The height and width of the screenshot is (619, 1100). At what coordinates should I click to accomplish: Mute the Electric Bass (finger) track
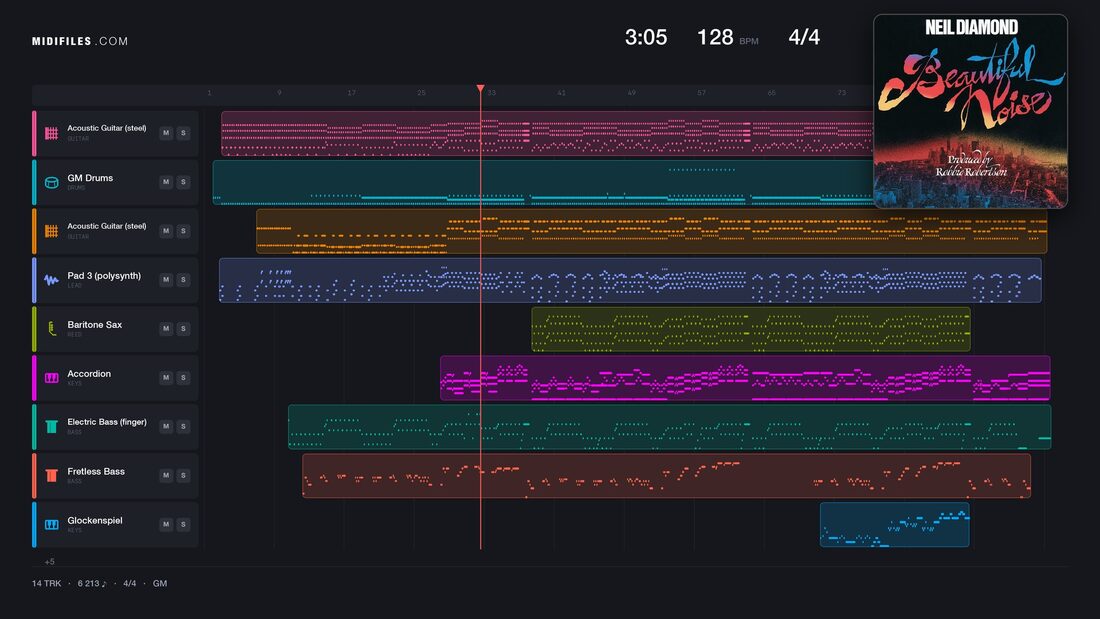click(x=166, y=426)
